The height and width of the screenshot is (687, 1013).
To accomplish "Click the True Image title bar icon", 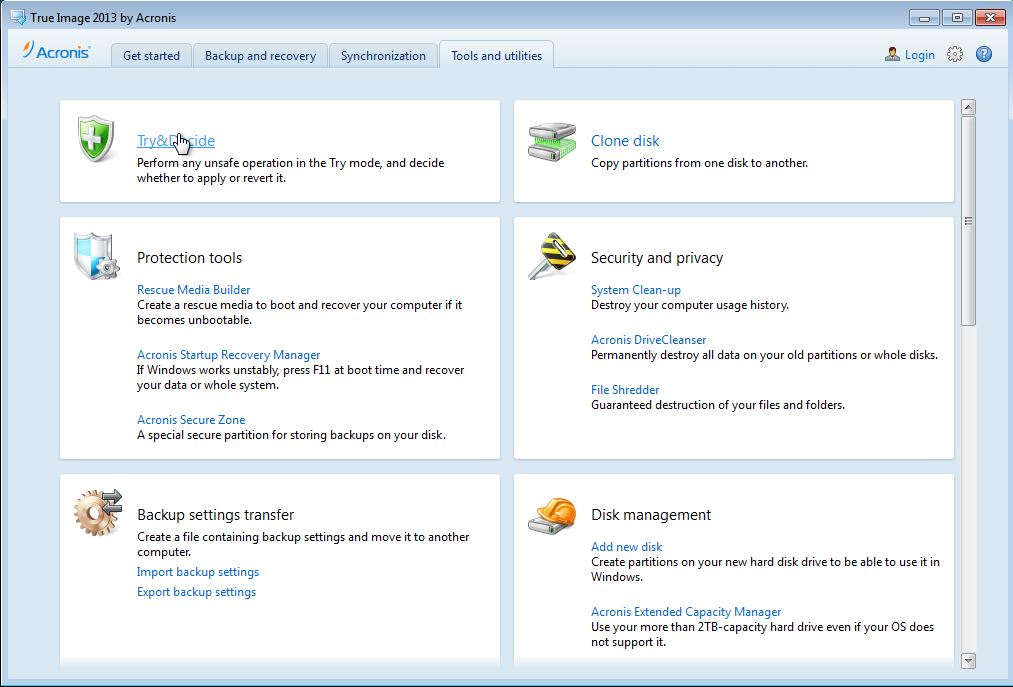I will tap(18, 17).
